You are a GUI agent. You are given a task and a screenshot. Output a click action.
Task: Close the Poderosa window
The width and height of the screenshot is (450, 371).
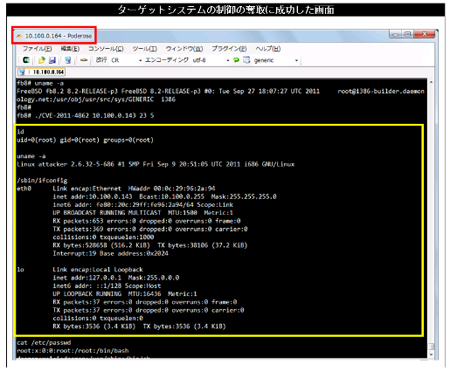point(424,34)
